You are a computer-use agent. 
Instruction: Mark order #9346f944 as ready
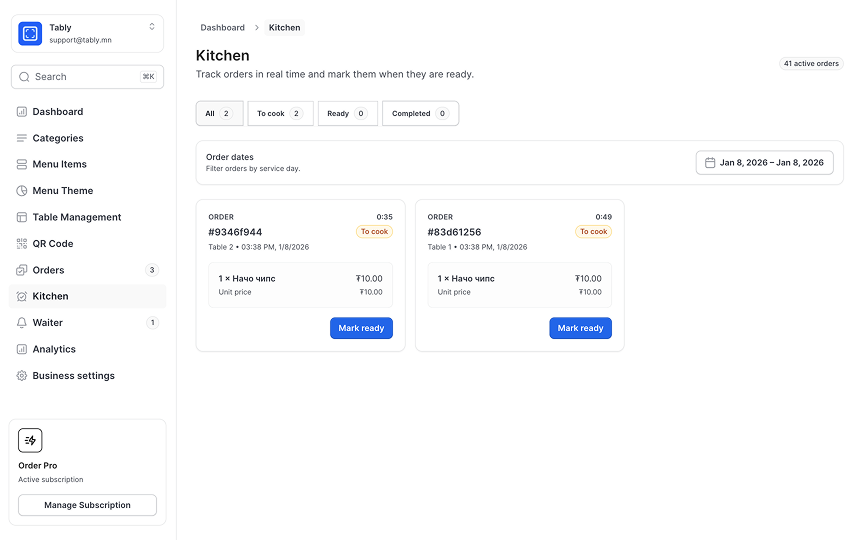[361, 328]
